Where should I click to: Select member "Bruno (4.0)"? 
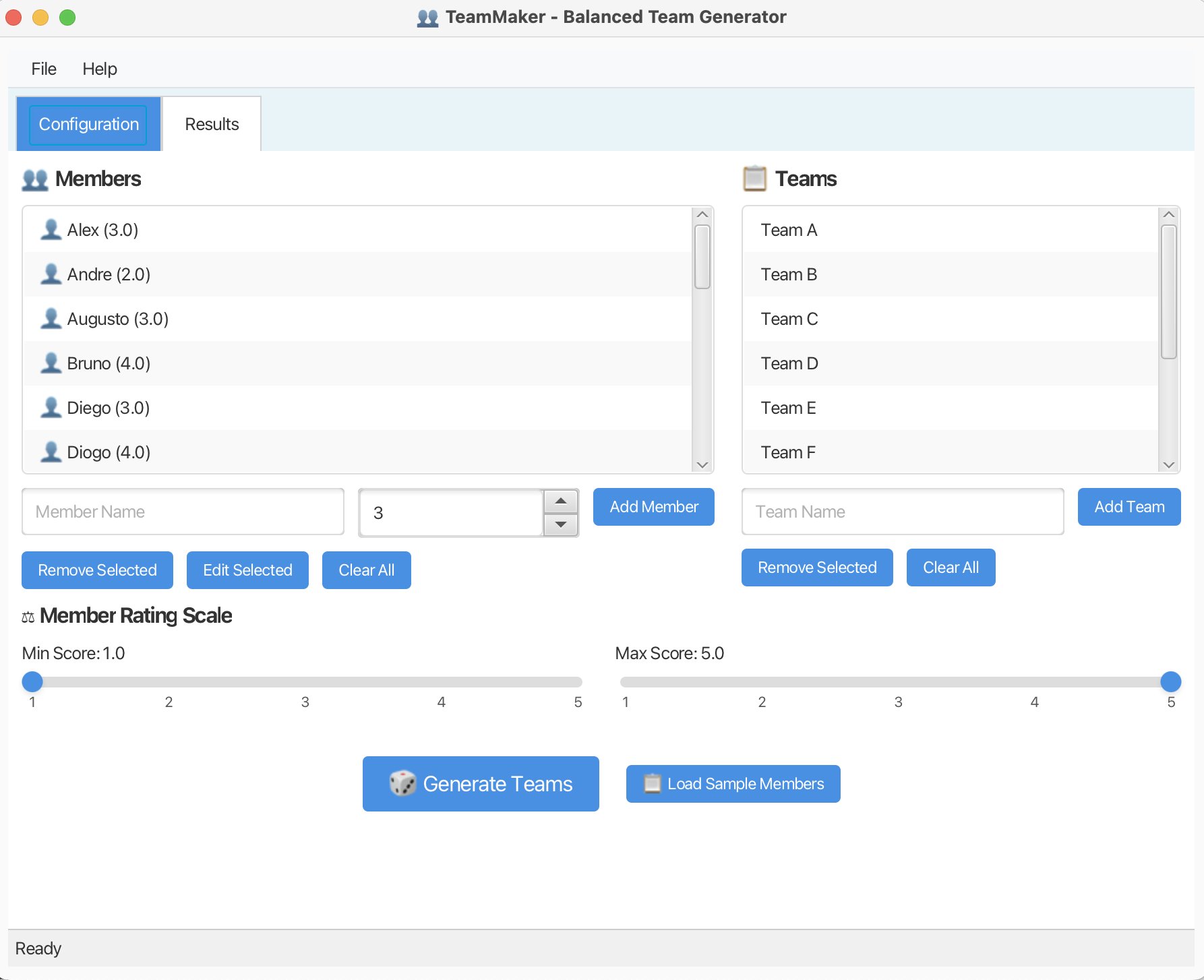(x=358, y=363)
